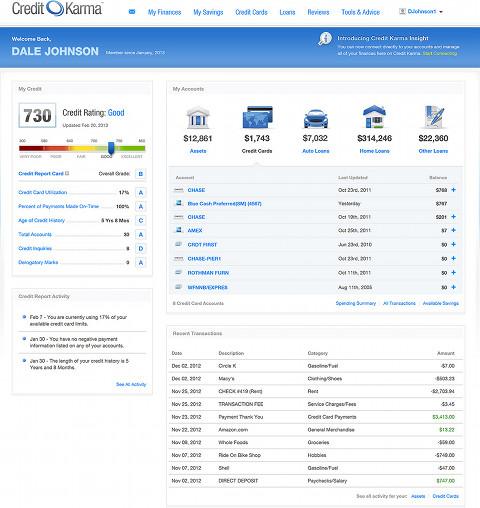Expand the WFNNB/EXPRES account plus sign
The width and height of the screenshot is (480, 508).
[x=453, y=287]
